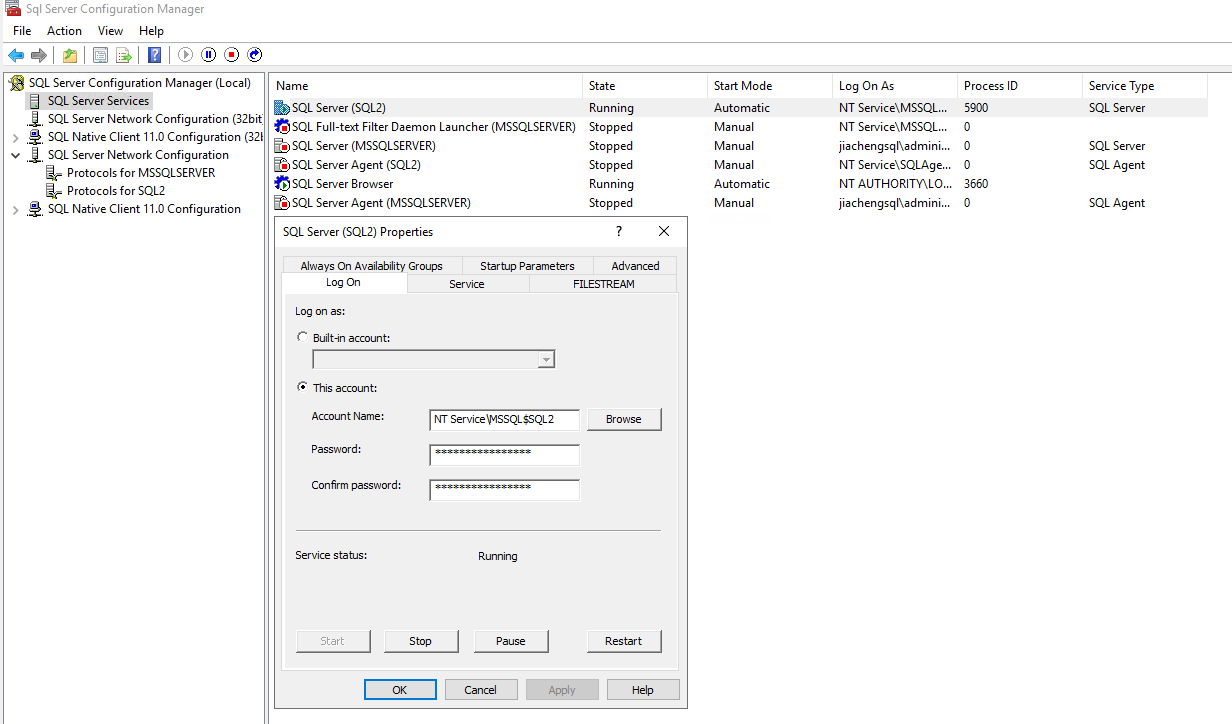The width and height of the screenshot is (1232, 724).
Task: Open Help via the question mark icon
Action: coord(155,55)
